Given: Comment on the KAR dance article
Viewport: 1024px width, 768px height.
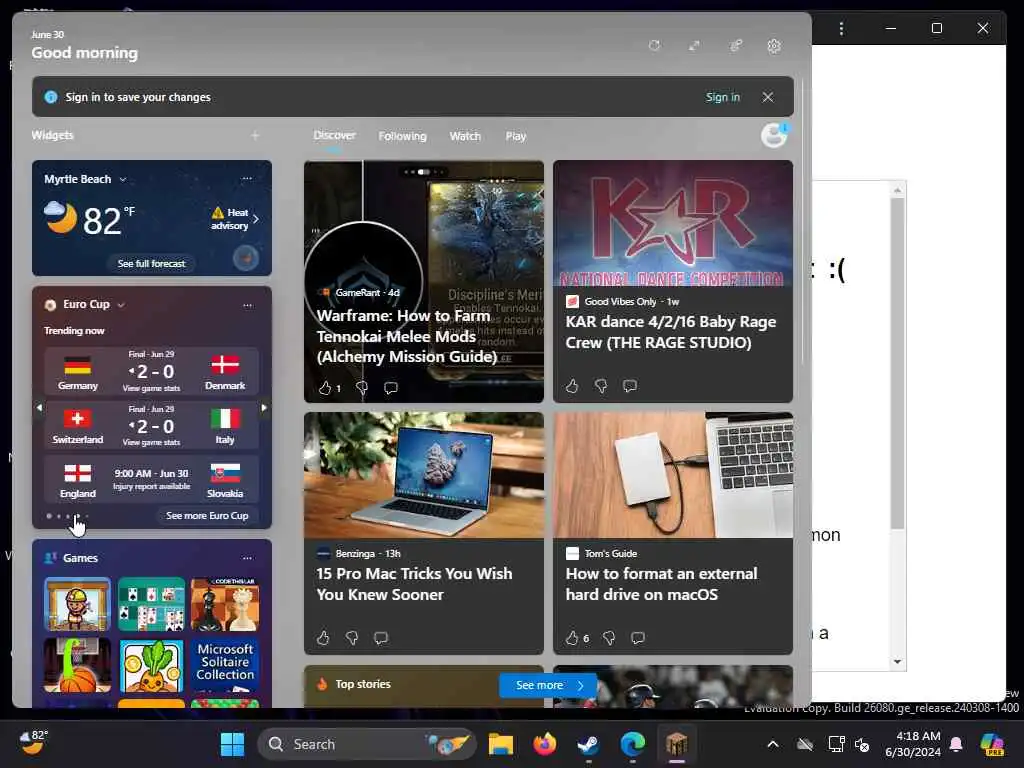Looking at the screenshot, I should [630, 386].
